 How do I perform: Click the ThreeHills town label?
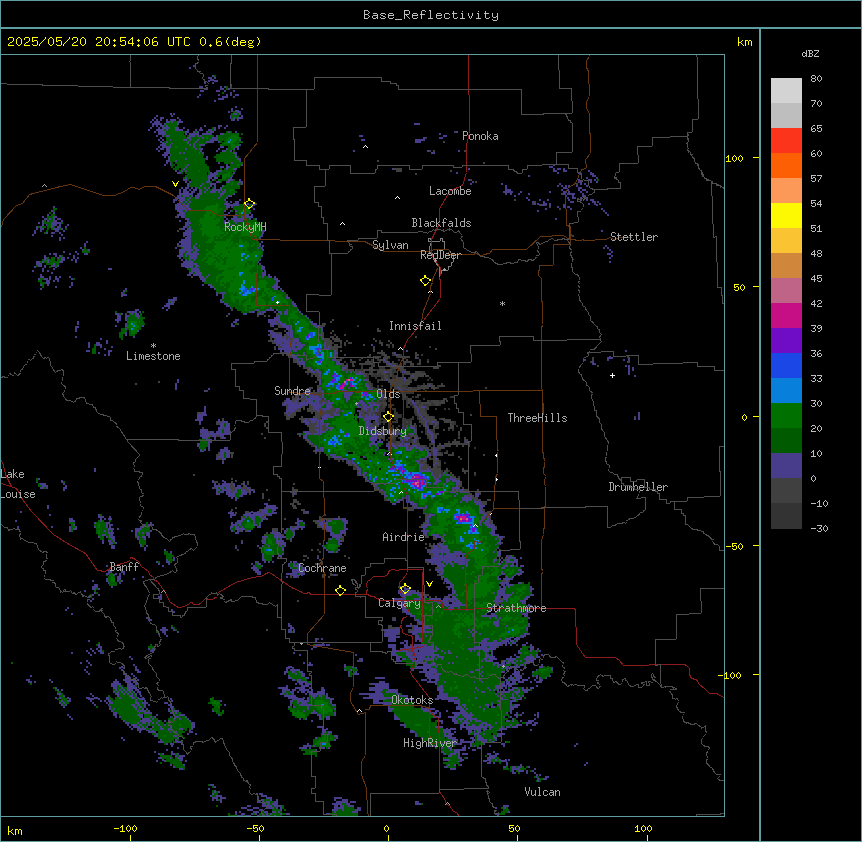pos(537,418)
